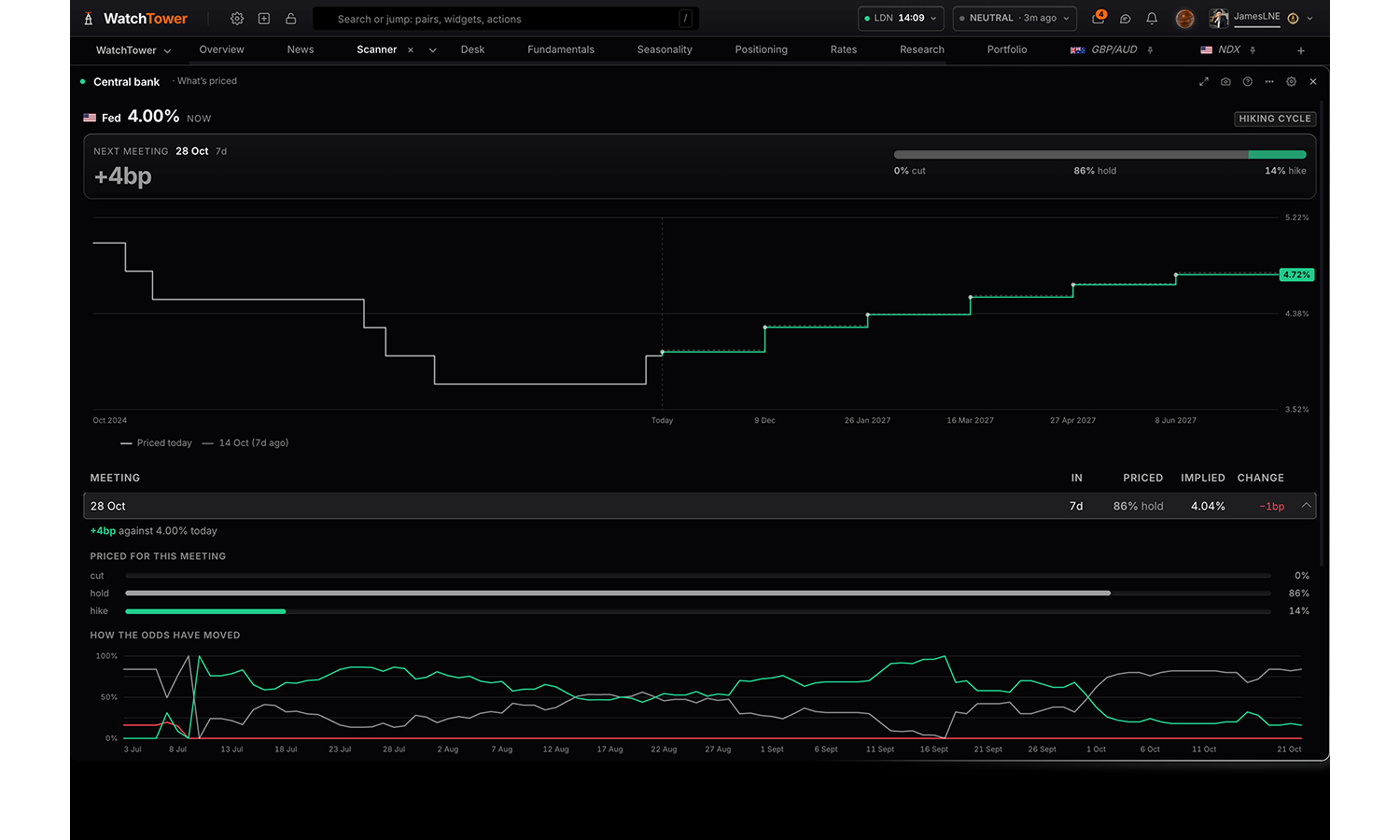Focus the Search or jump field

pyautogui.click(x=506, y=19)
